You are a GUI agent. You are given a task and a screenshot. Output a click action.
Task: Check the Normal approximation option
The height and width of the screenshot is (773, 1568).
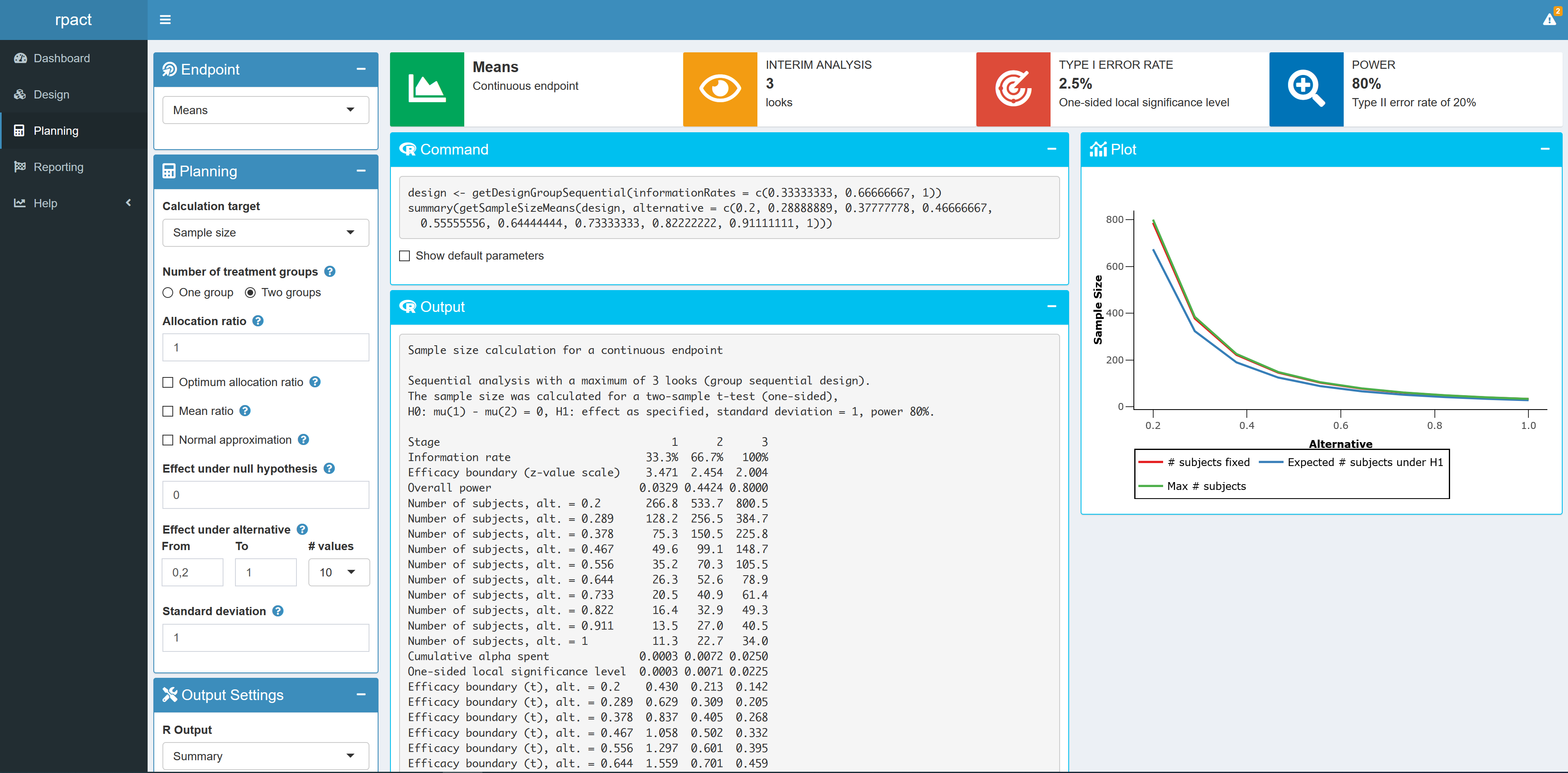click(168, 440)
